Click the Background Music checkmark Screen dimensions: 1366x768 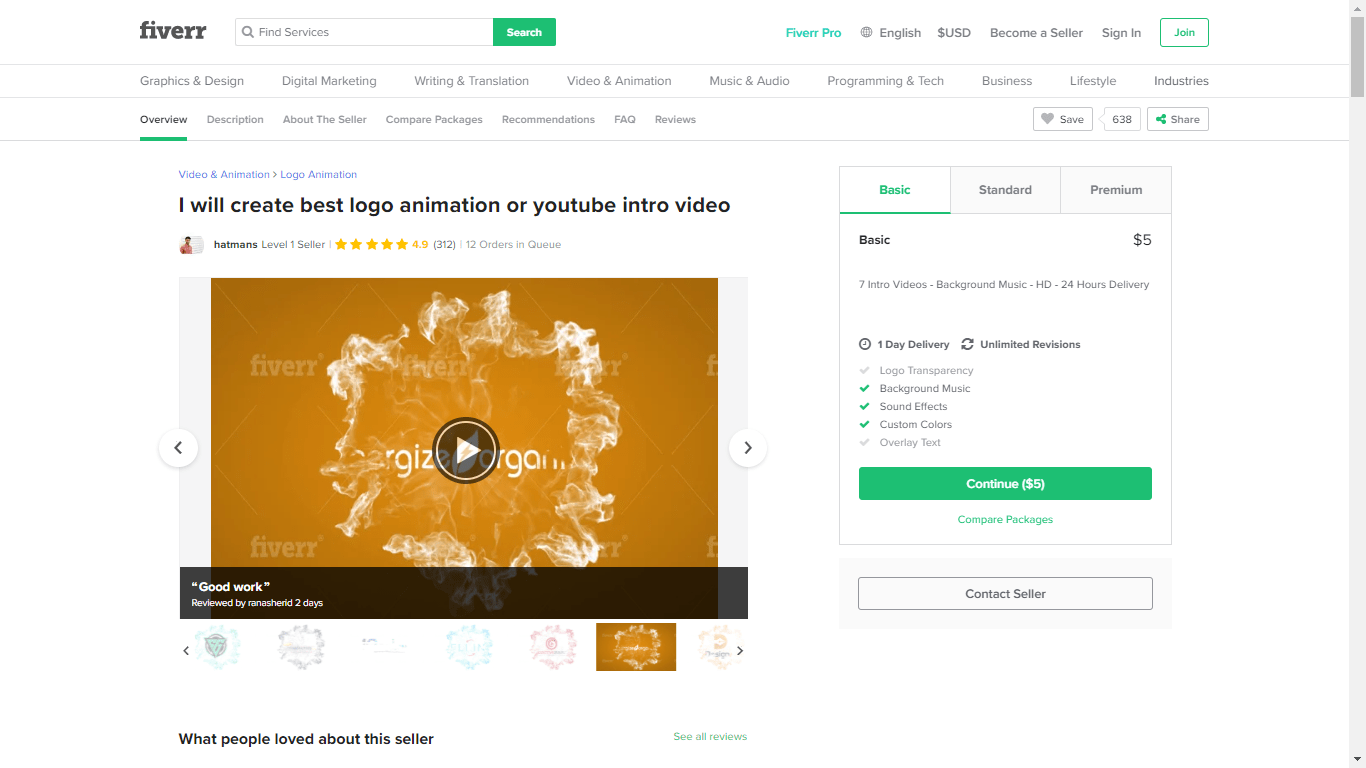(865, 388)
